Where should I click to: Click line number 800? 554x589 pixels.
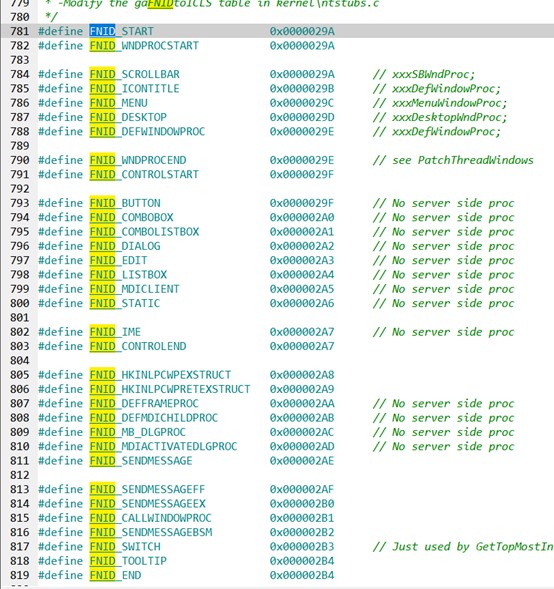[20, 303]
